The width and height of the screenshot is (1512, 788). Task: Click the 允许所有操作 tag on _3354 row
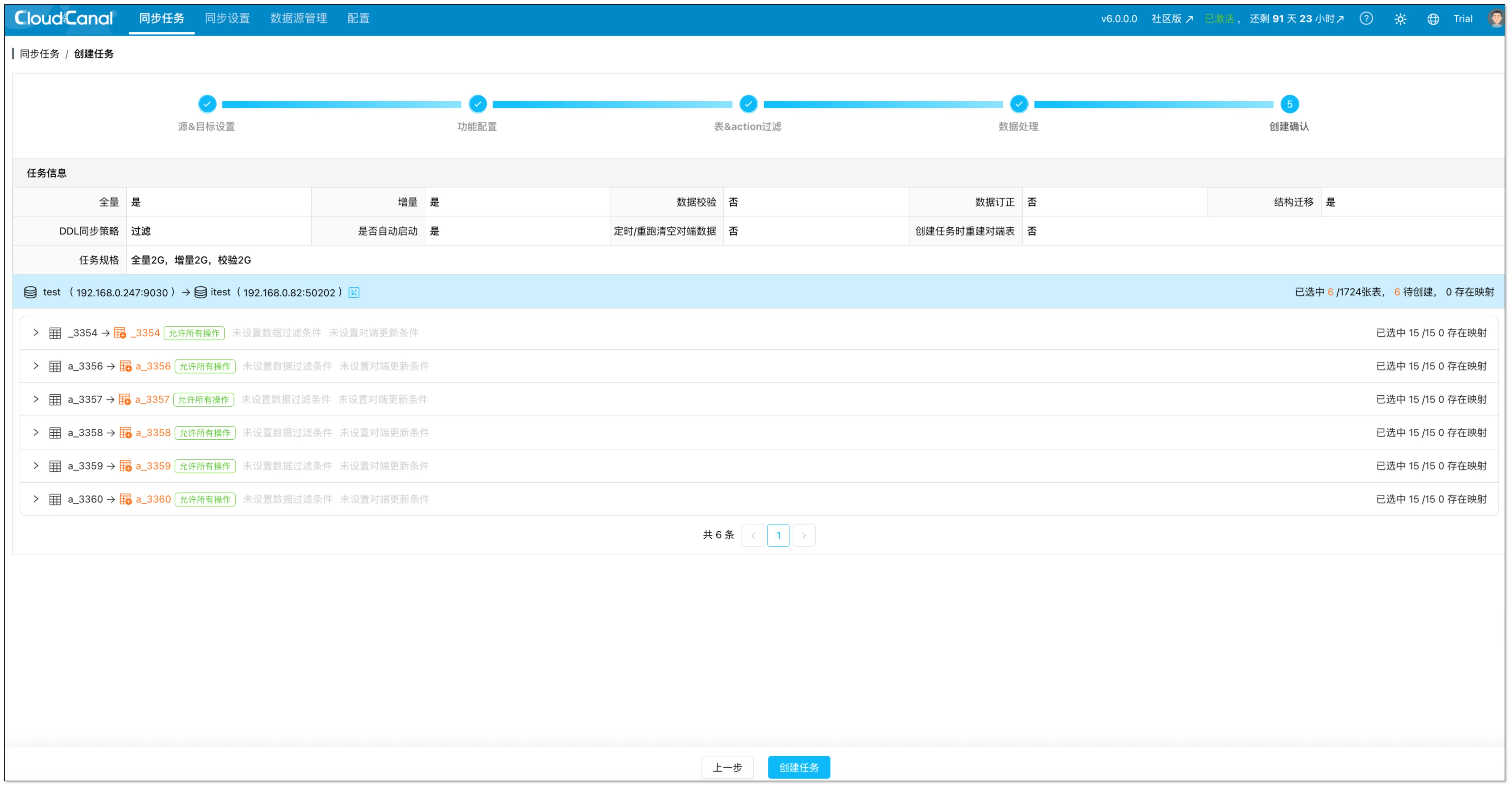tap(194, 333)
